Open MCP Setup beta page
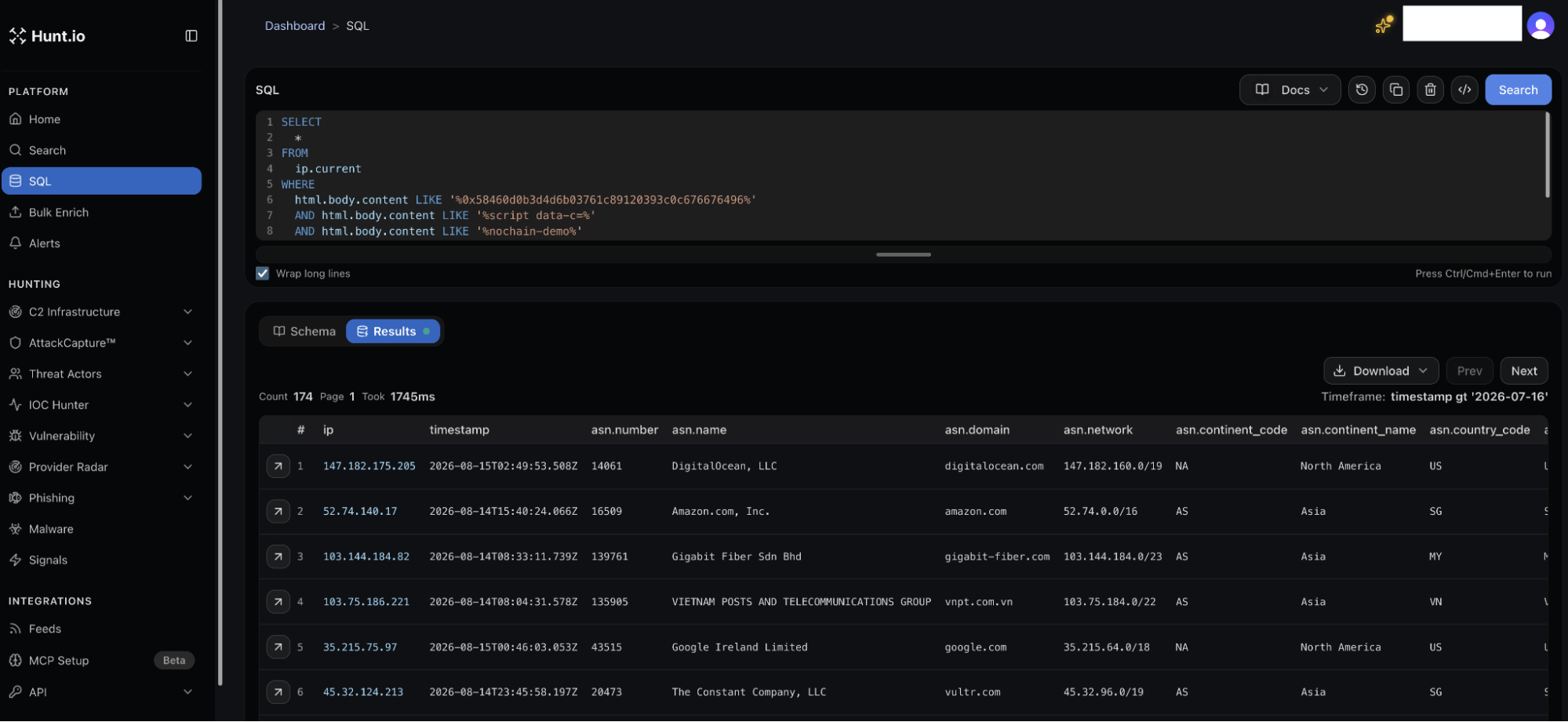The image size is (1568, 722). click(101, 661)
